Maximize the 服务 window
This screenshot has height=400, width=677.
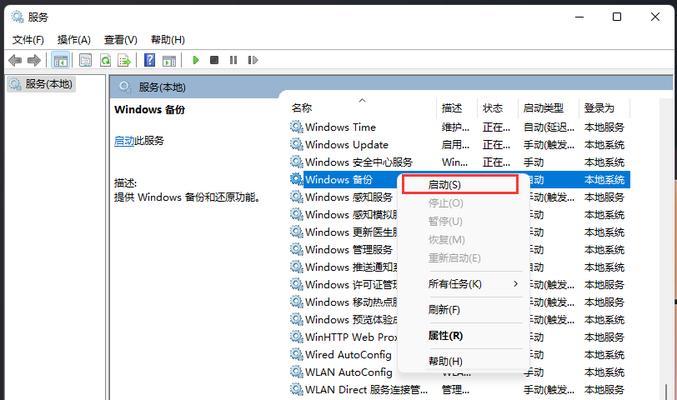[x=617, y=17]
